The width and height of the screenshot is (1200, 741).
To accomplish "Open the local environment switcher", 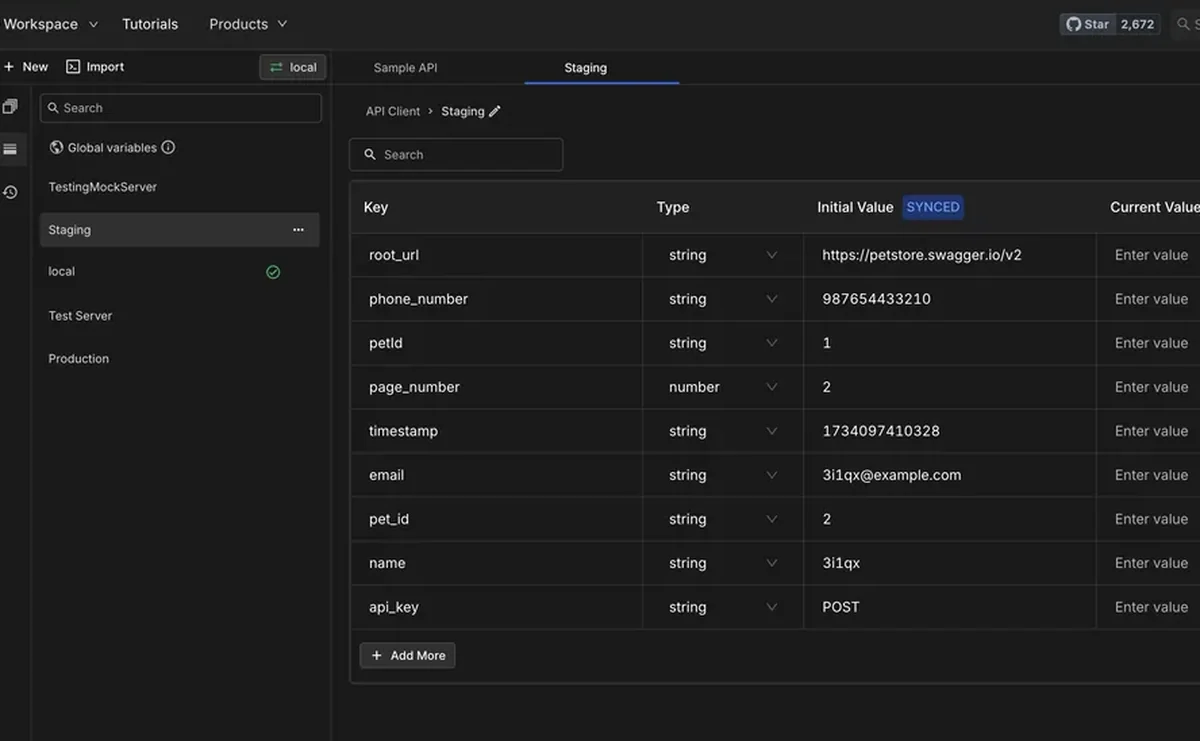I will pos(293,67).
